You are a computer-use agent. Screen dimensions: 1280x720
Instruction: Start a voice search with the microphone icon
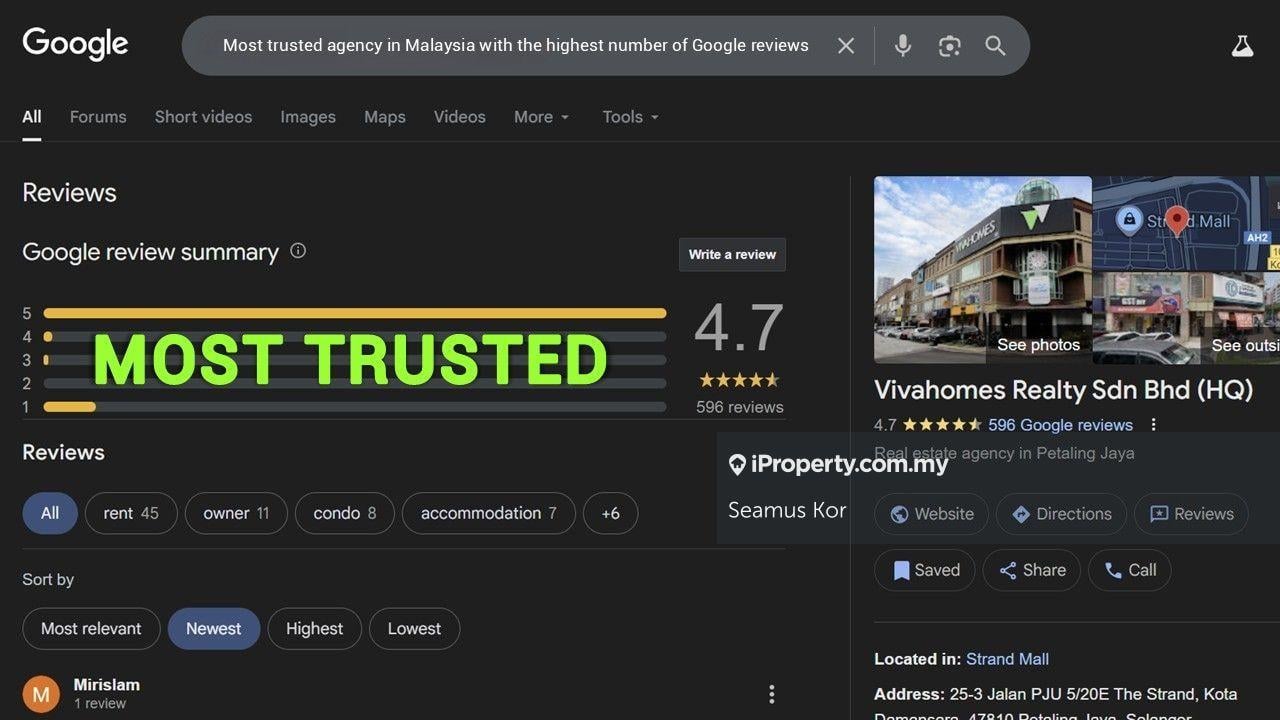coord(902,45)
